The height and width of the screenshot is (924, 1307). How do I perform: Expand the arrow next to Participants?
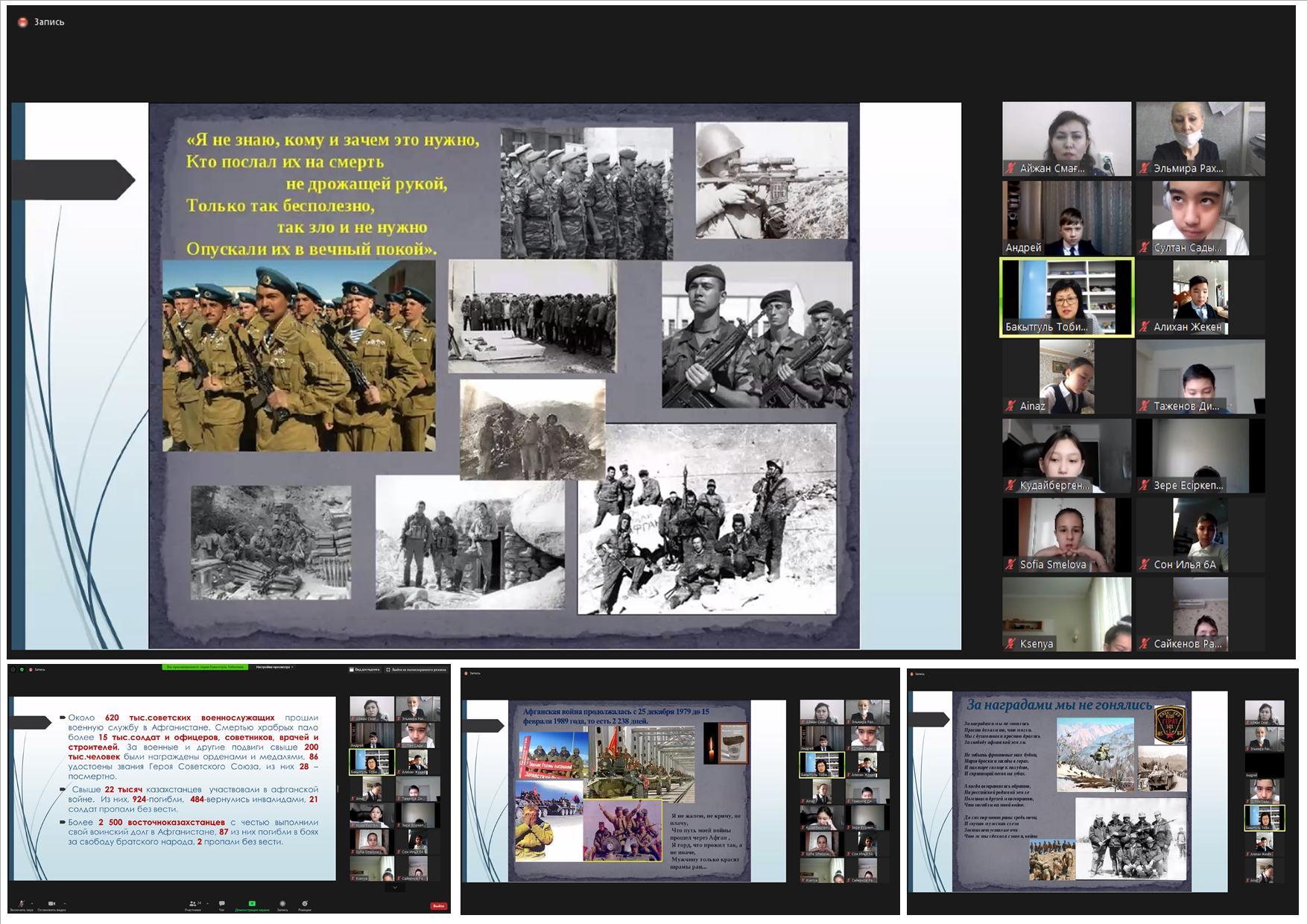(x=207, y=903)
